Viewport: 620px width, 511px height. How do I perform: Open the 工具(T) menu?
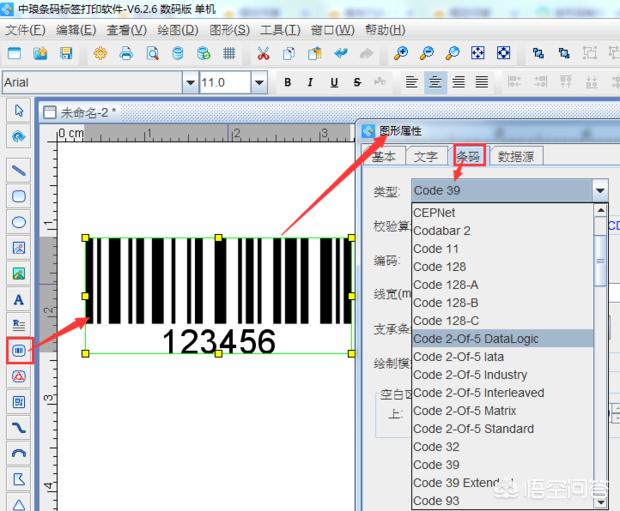pos(280,30)
